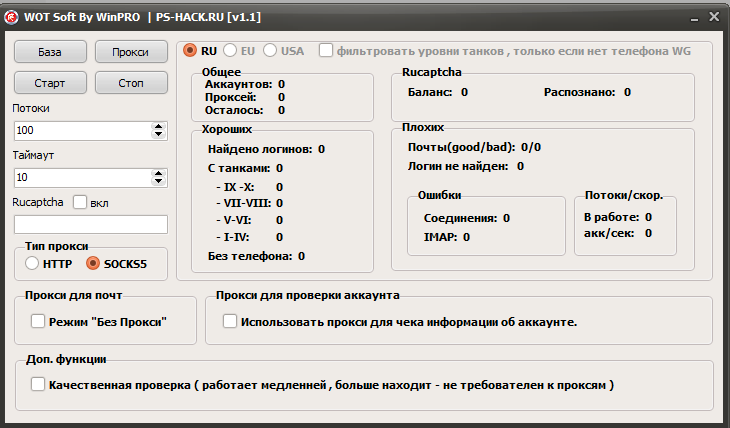Choose the EU region radio button

[x=231, y=50]
